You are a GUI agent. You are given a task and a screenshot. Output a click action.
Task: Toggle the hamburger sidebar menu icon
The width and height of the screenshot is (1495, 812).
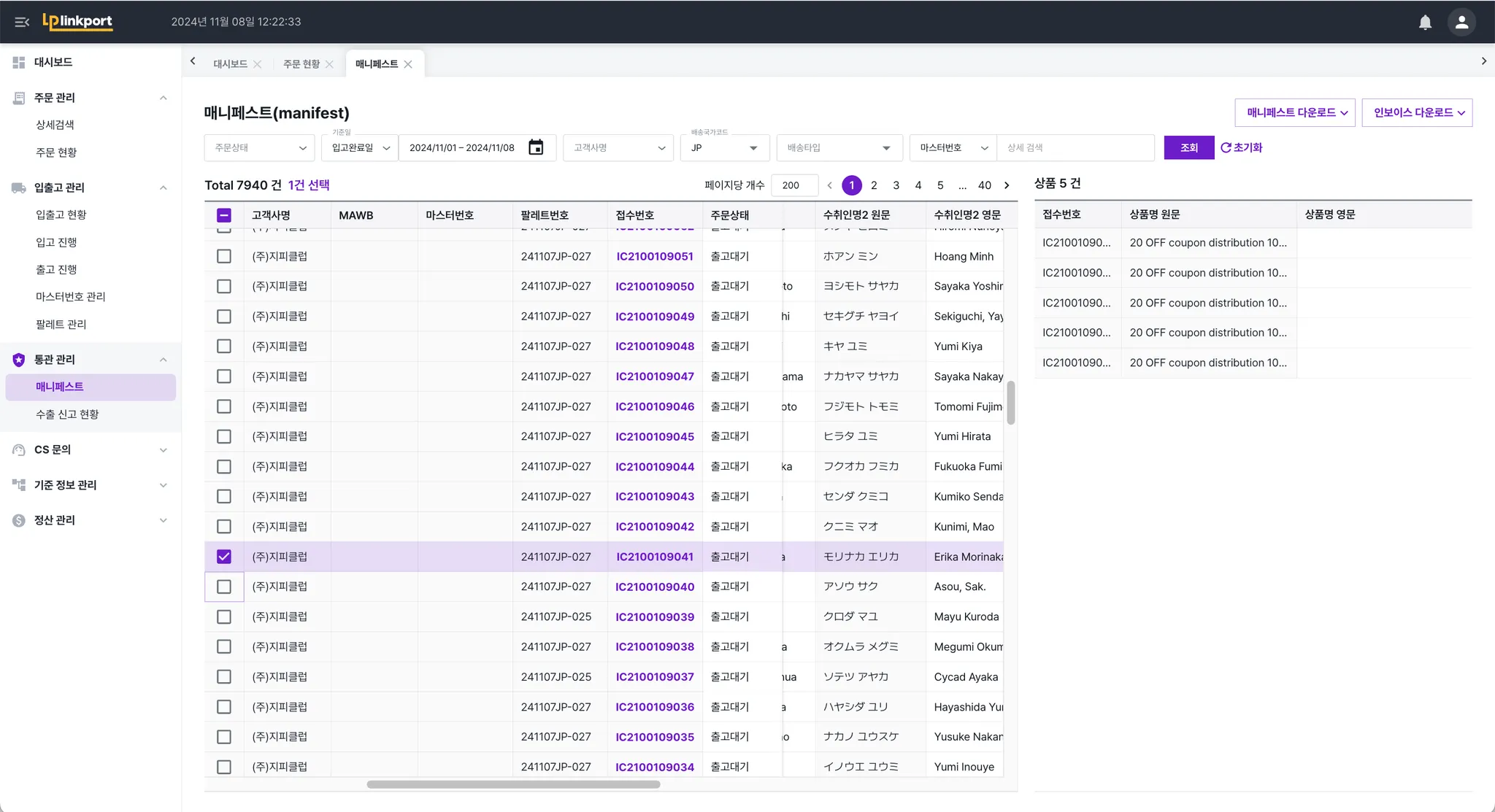[22, 22]
